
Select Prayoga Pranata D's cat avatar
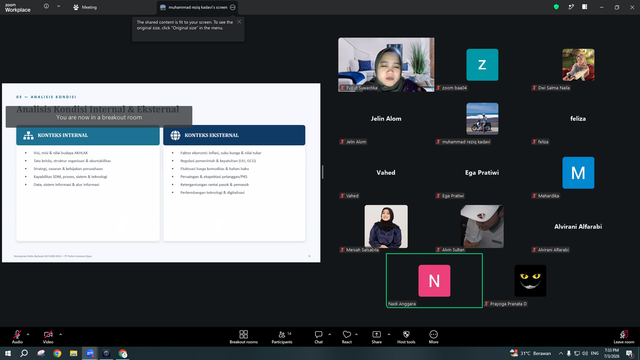[x=530, y=280]
